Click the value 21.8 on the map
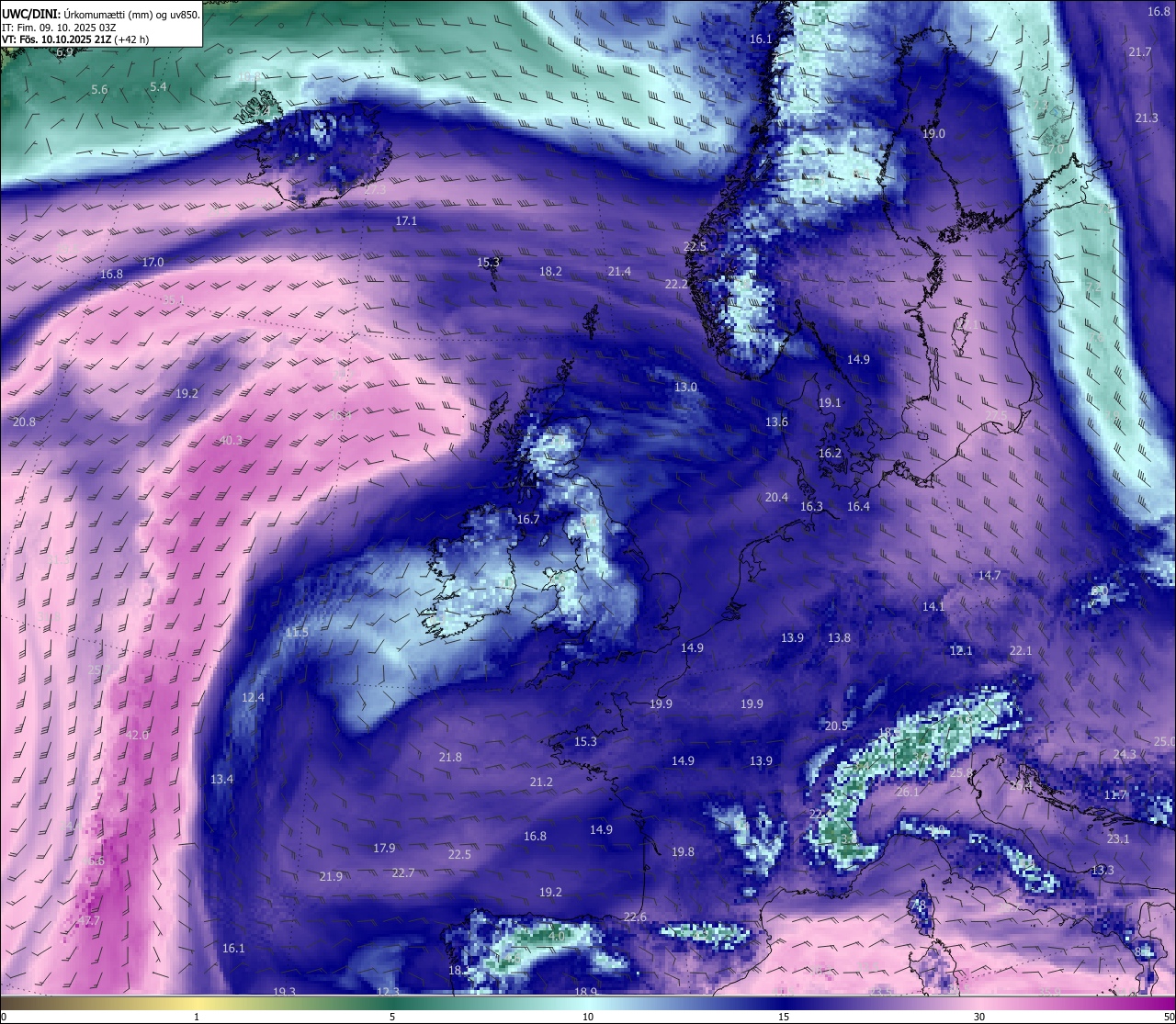This screenshot has width=1176, height=1024. coord(450,758)
